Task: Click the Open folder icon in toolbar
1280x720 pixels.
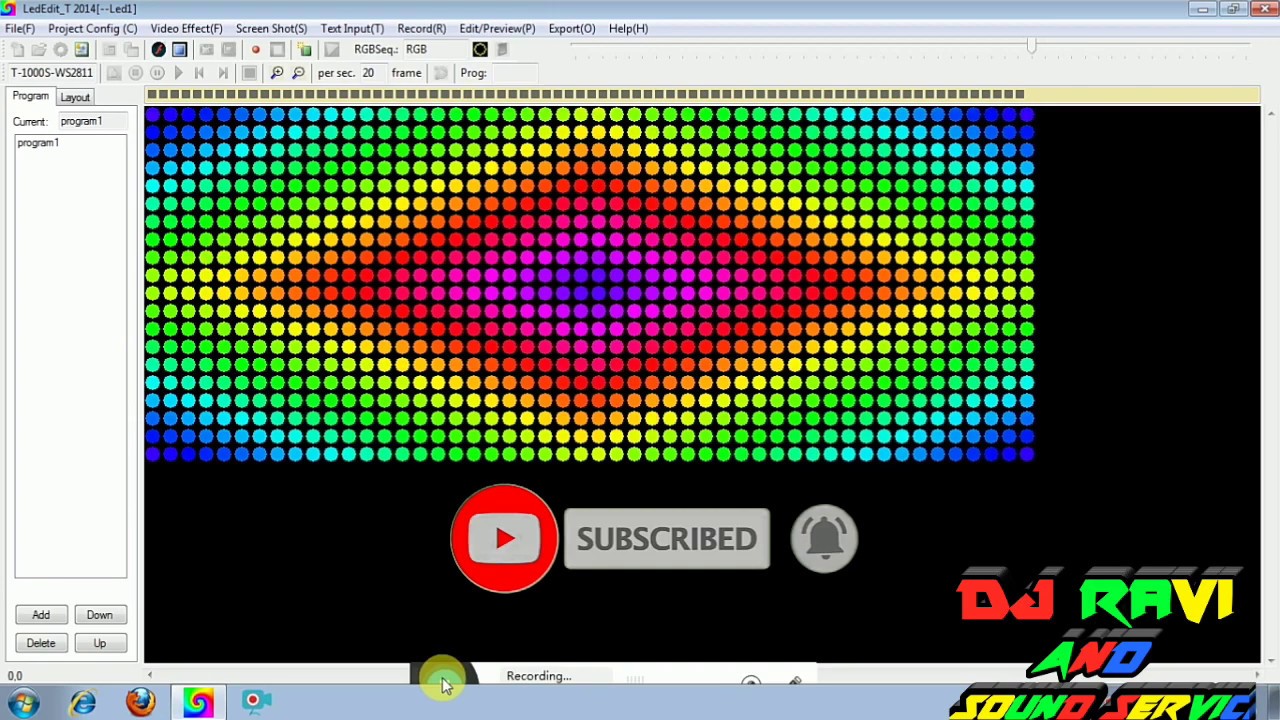Action: point(39,49)
